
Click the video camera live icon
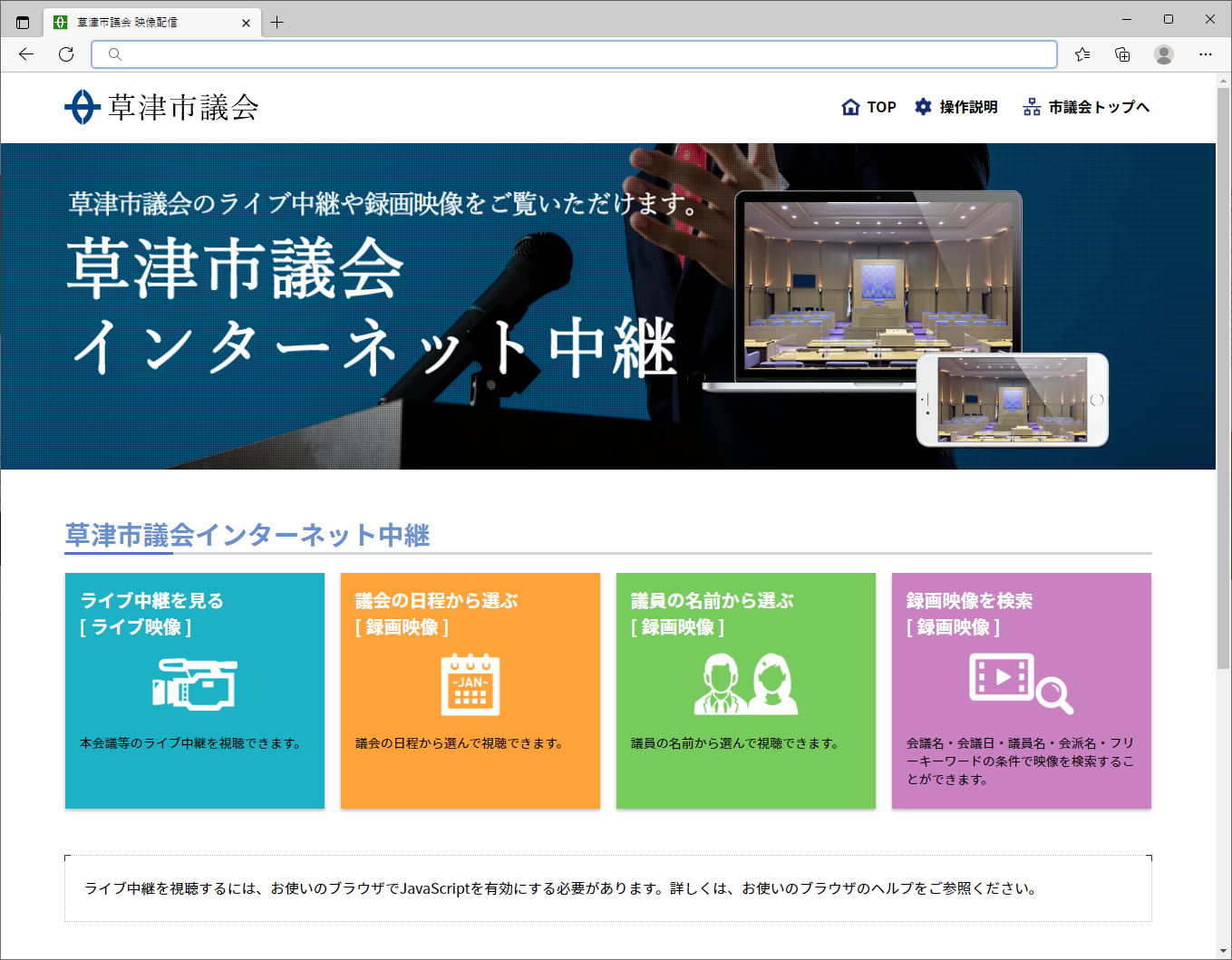[x=195, y=684]
